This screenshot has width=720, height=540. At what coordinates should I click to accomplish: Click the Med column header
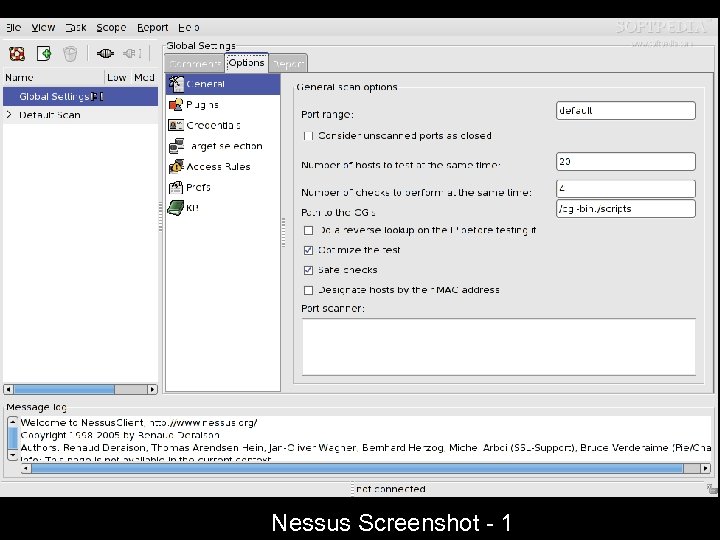(x=145, y=77)
